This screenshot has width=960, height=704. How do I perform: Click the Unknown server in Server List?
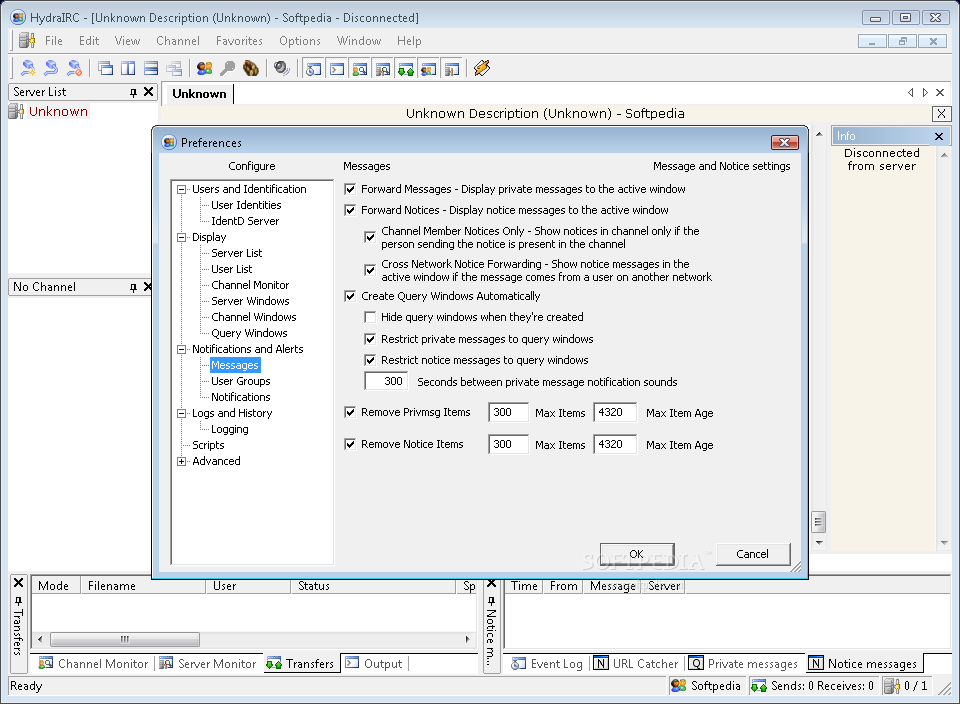[x=58, y=111]
